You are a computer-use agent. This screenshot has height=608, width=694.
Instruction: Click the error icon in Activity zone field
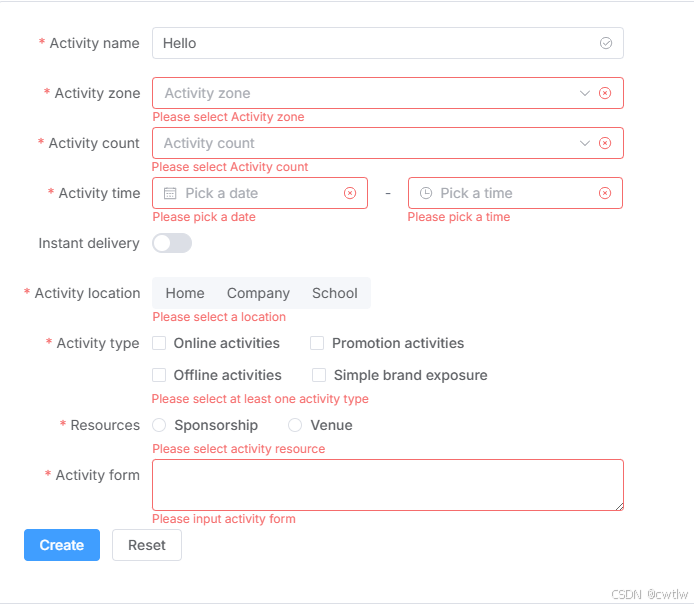[x=605, y=93]
